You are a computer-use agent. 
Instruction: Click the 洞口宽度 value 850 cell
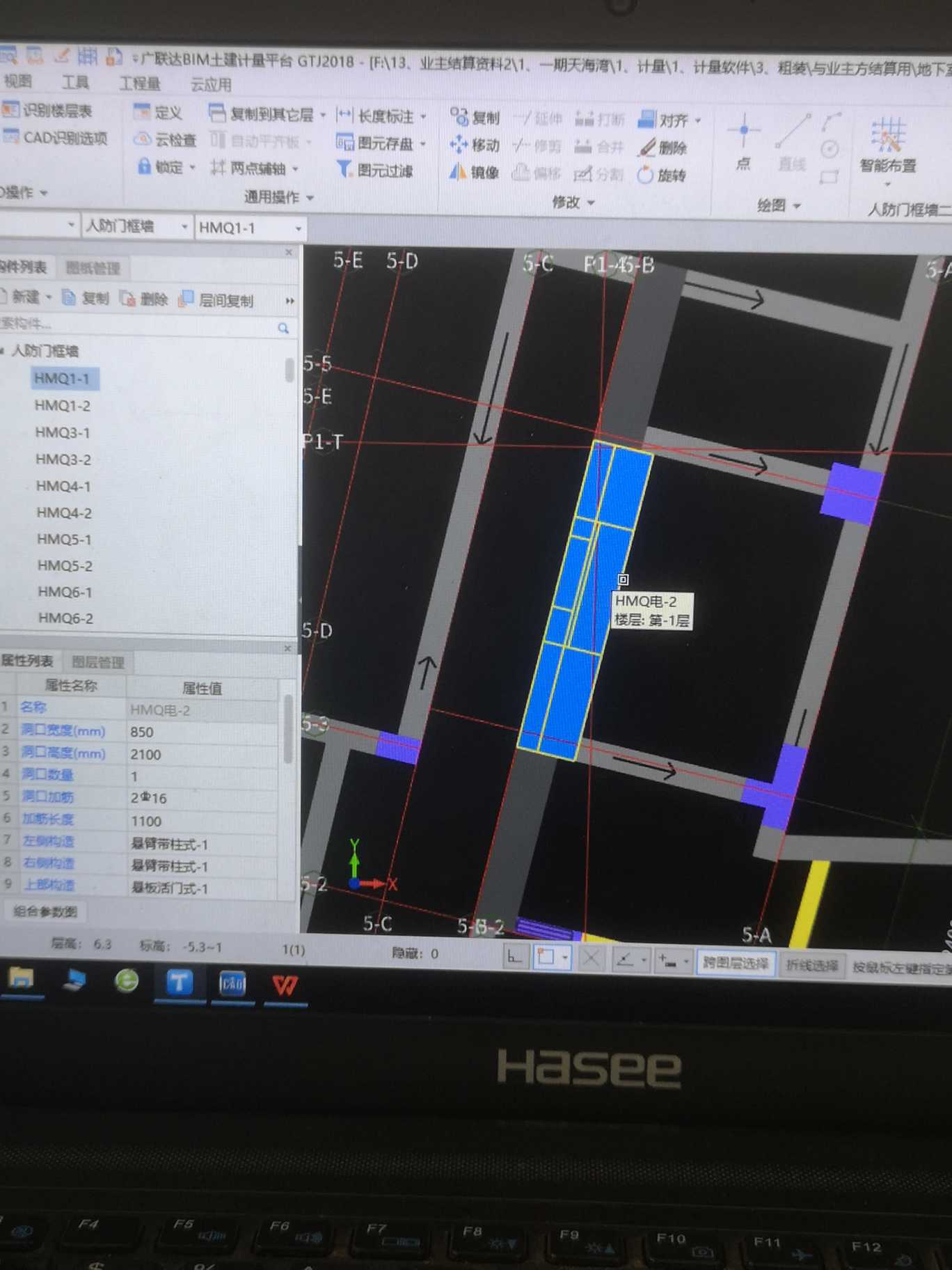(x=204, y=732)
